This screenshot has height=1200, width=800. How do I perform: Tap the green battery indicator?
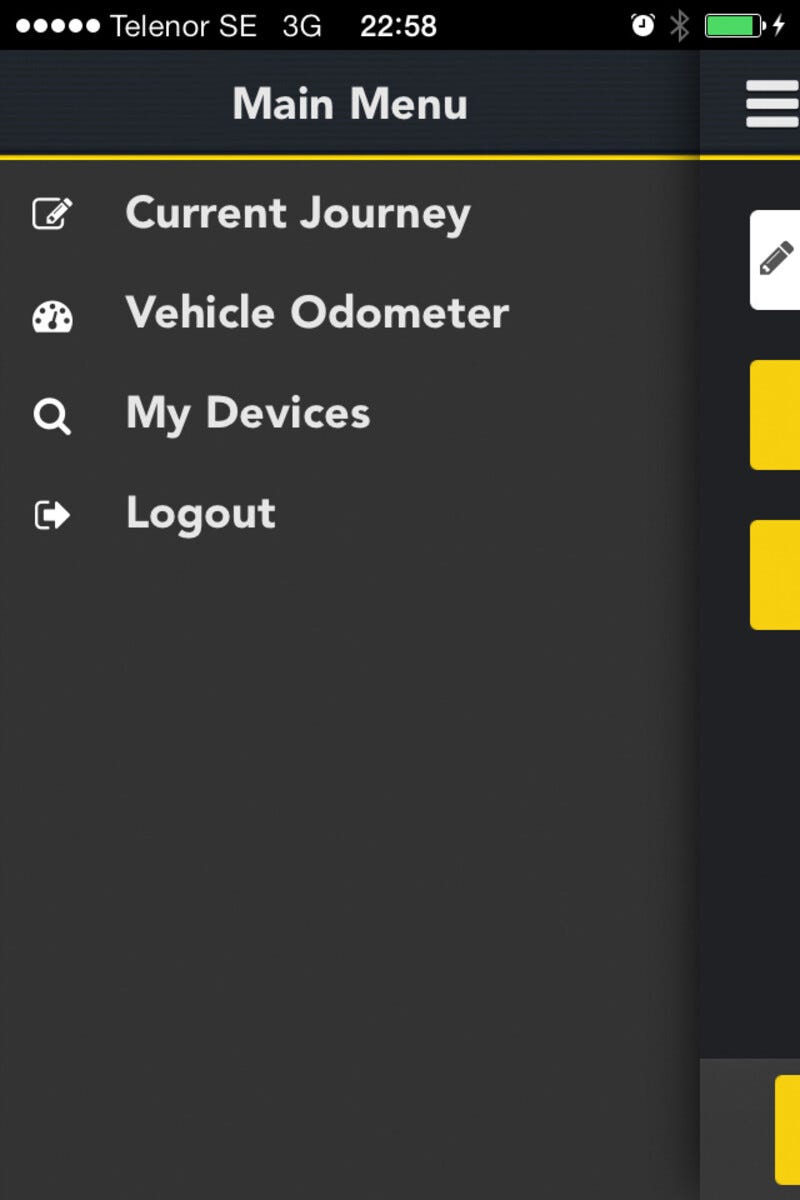pos(735,25)
